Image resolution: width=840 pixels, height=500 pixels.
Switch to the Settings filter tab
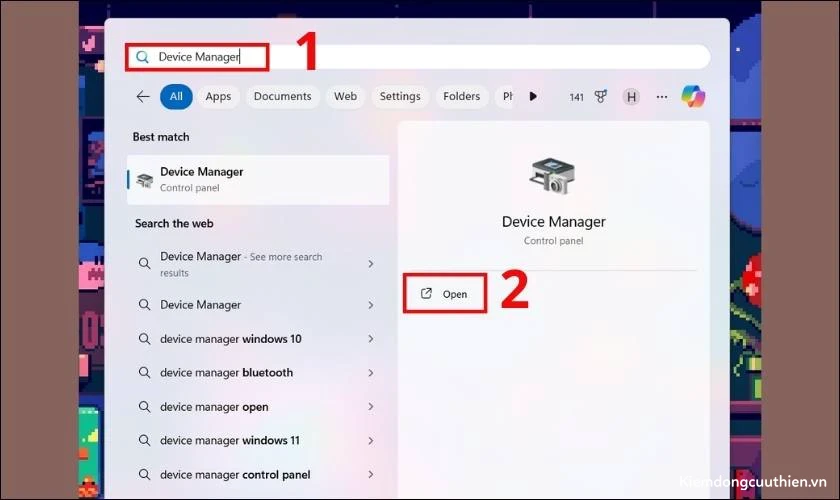coord(400,96)
